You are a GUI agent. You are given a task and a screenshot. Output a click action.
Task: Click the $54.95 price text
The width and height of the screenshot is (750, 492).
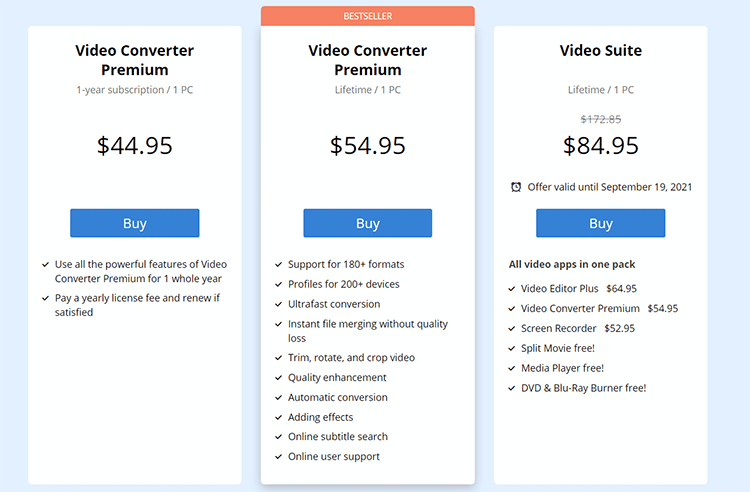(367, 145)
